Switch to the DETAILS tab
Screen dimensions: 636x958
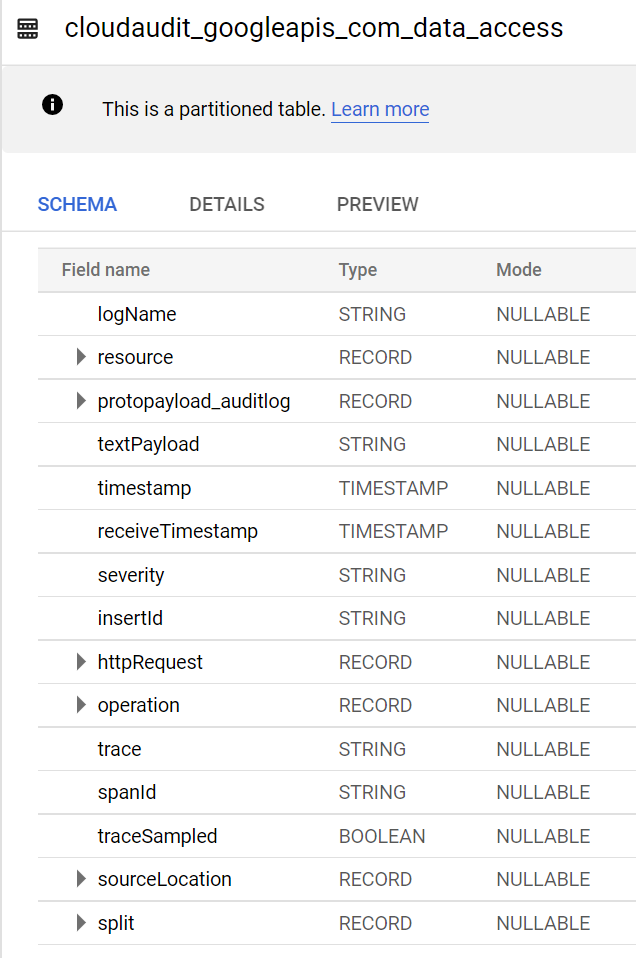tap(226, 204)
